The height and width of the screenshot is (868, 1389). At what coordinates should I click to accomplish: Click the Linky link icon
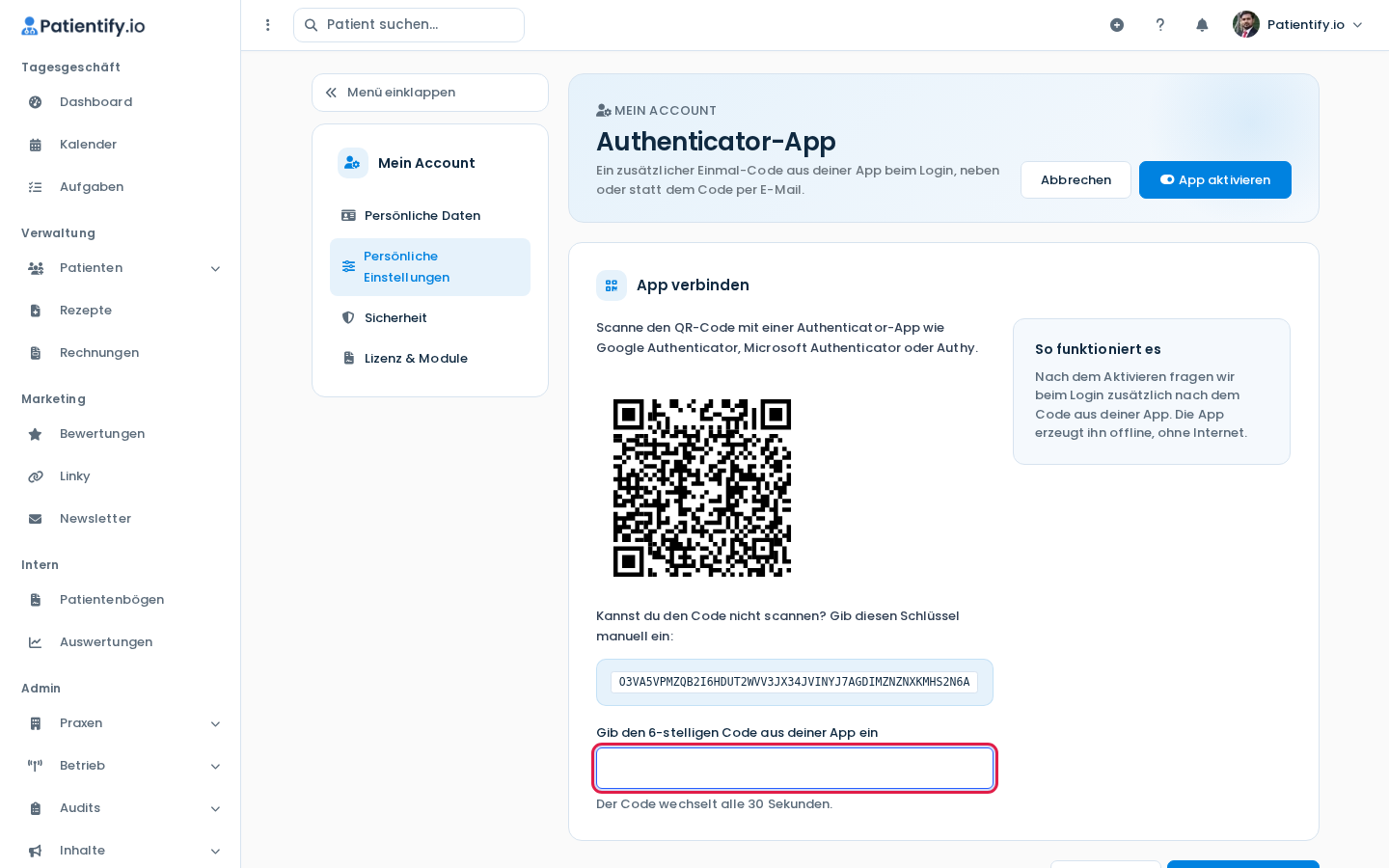(36, 476)
